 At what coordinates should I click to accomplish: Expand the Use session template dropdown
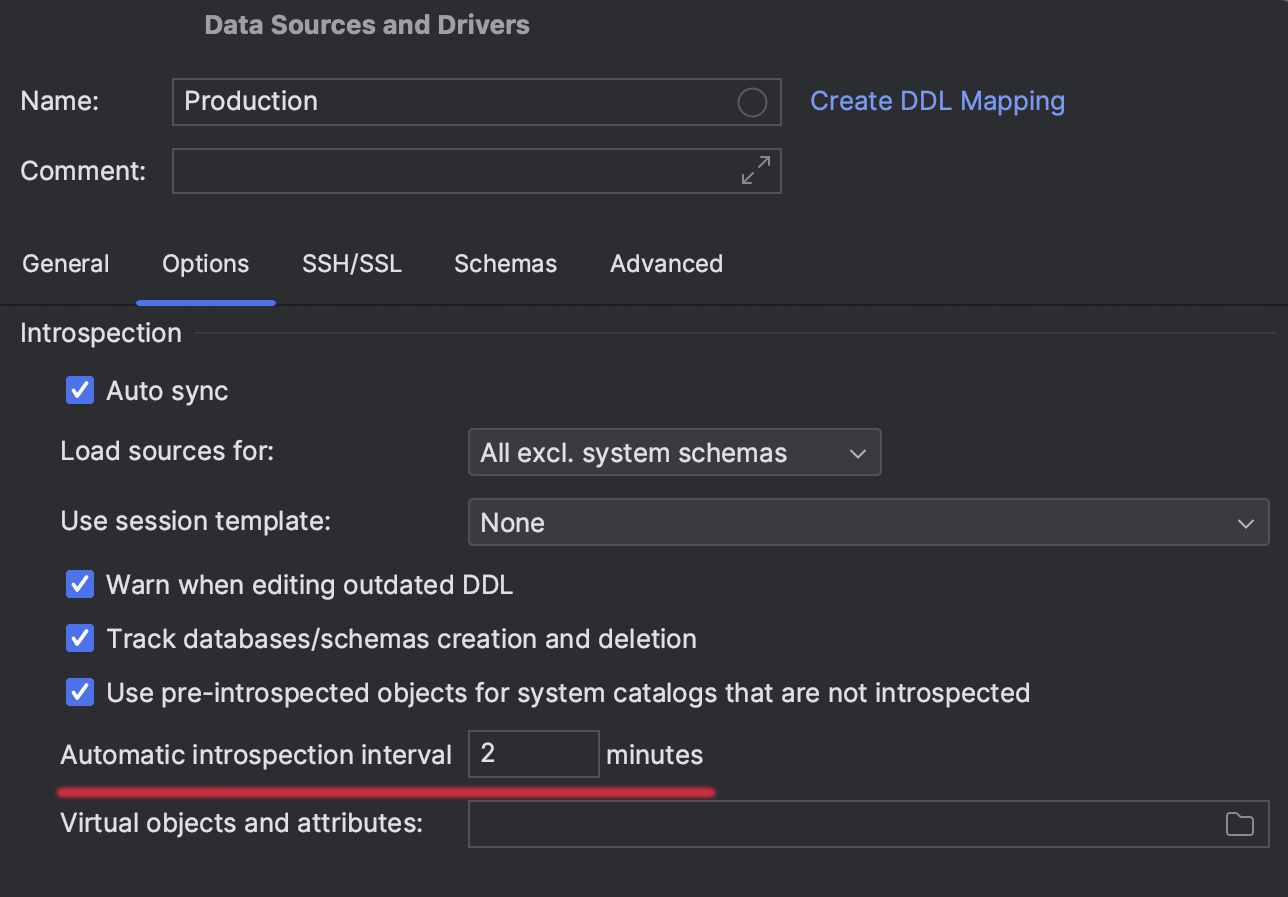(868, 523)
